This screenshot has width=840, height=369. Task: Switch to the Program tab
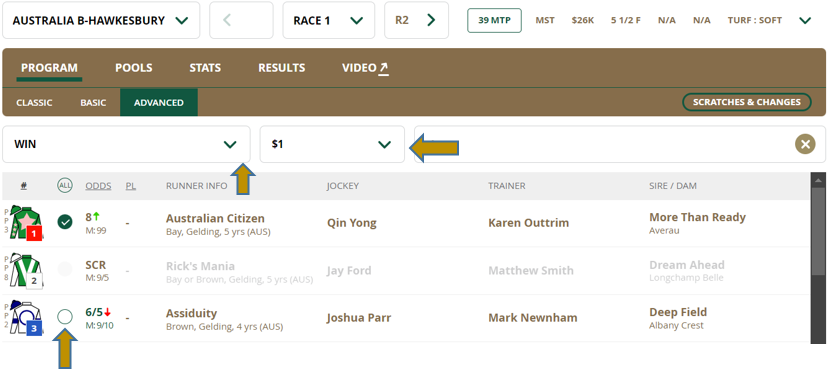click(x=49, y=68)
